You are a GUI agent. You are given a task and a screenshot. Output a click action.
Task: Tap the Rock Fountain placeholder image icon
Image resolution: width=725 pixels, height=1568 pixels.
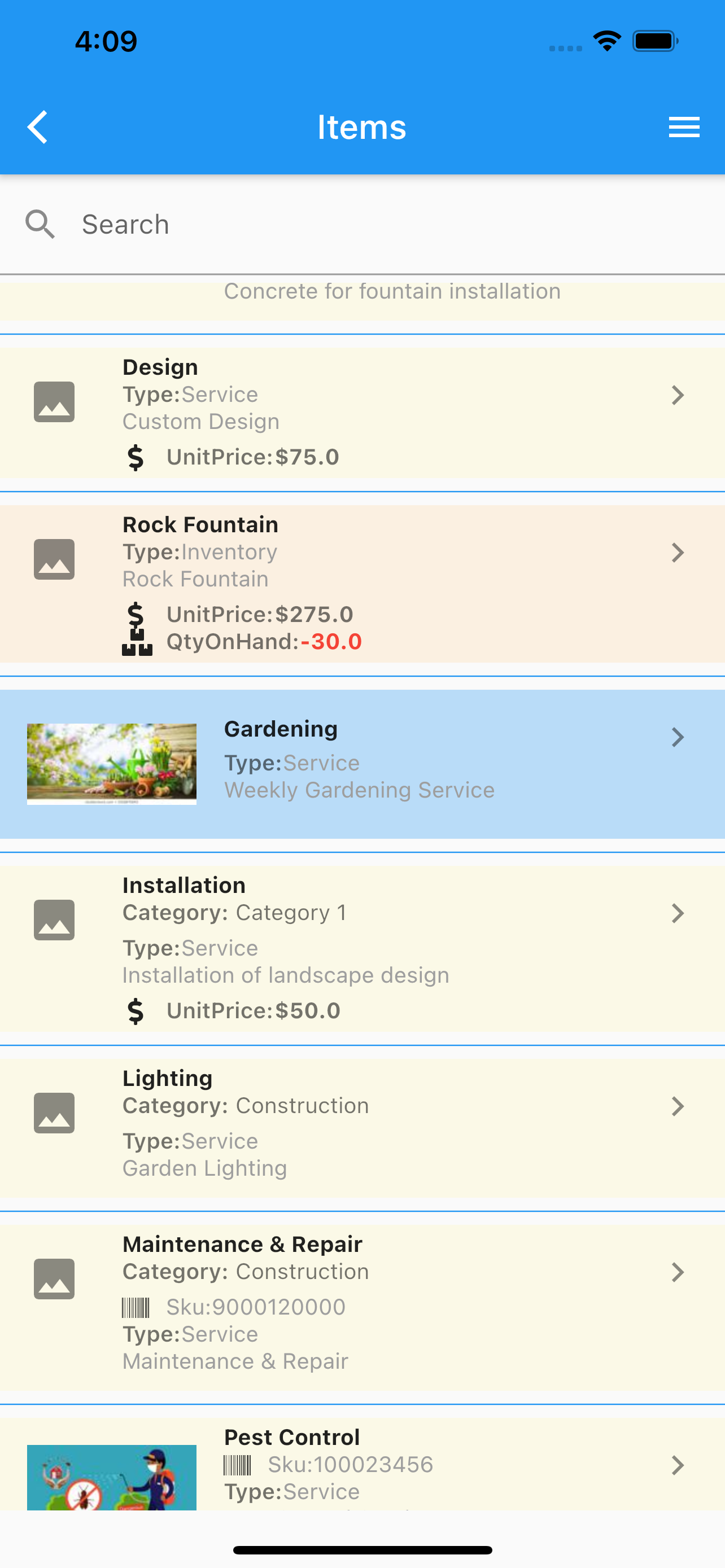point(54,559)
